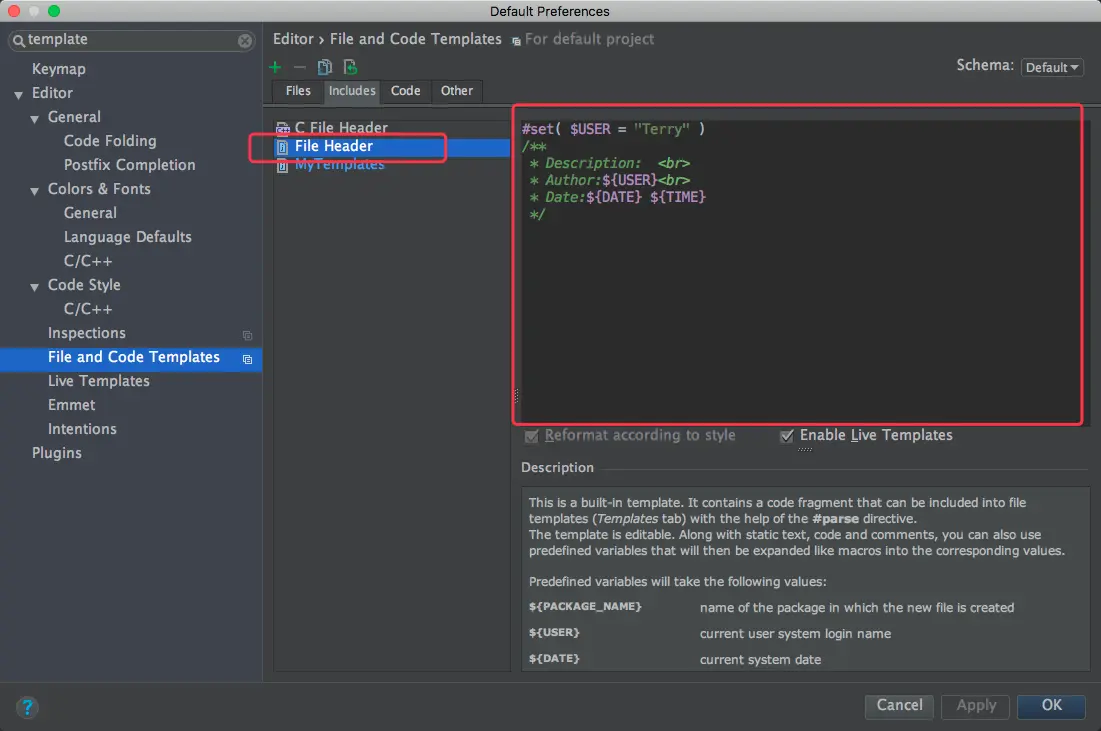The image size is (1101, 731).
Task: Switch to the Includes tab
Action: (x=352, y=91)
